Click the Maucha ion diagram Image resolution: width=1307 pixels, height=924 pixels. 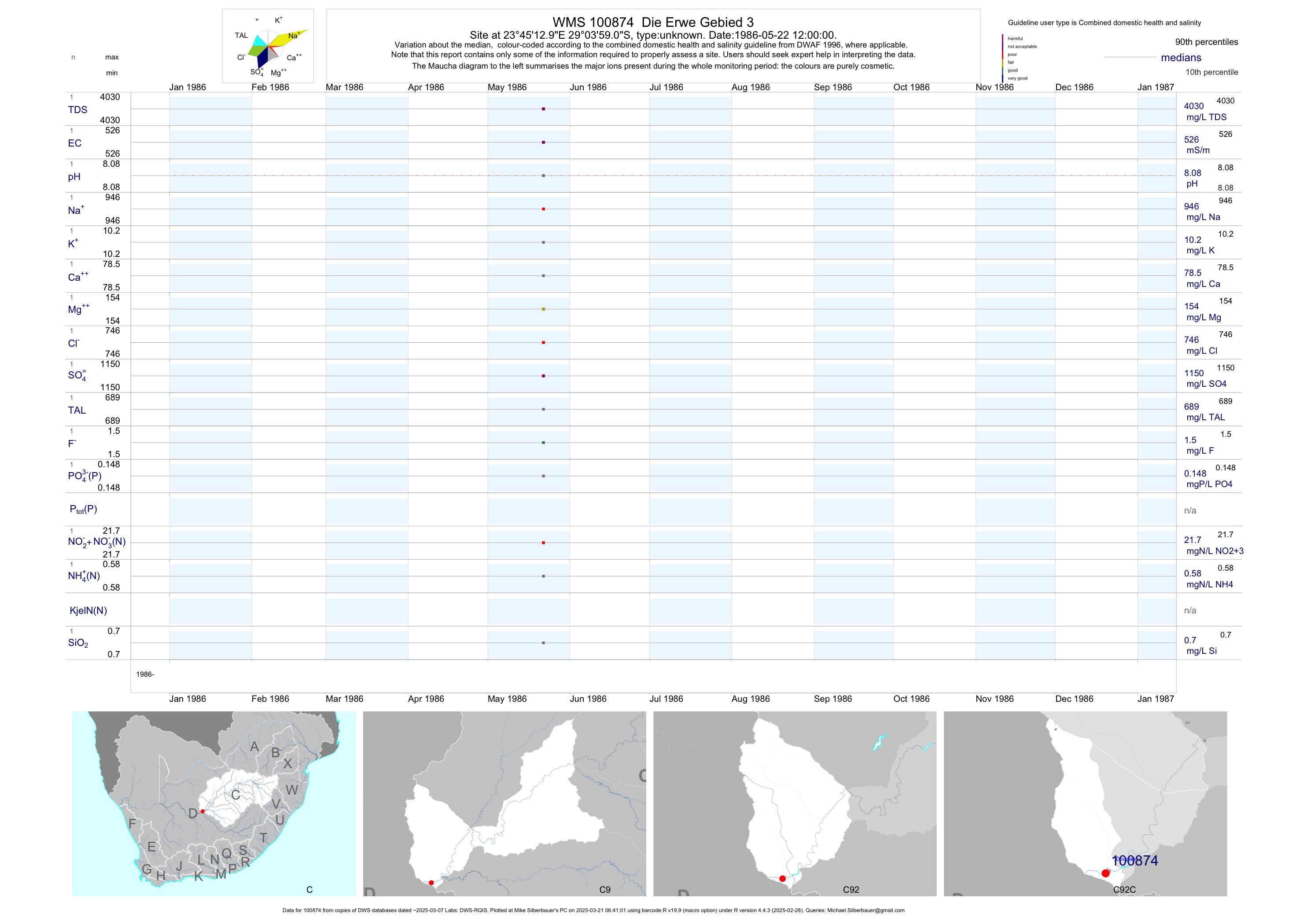tap(268, 46)
